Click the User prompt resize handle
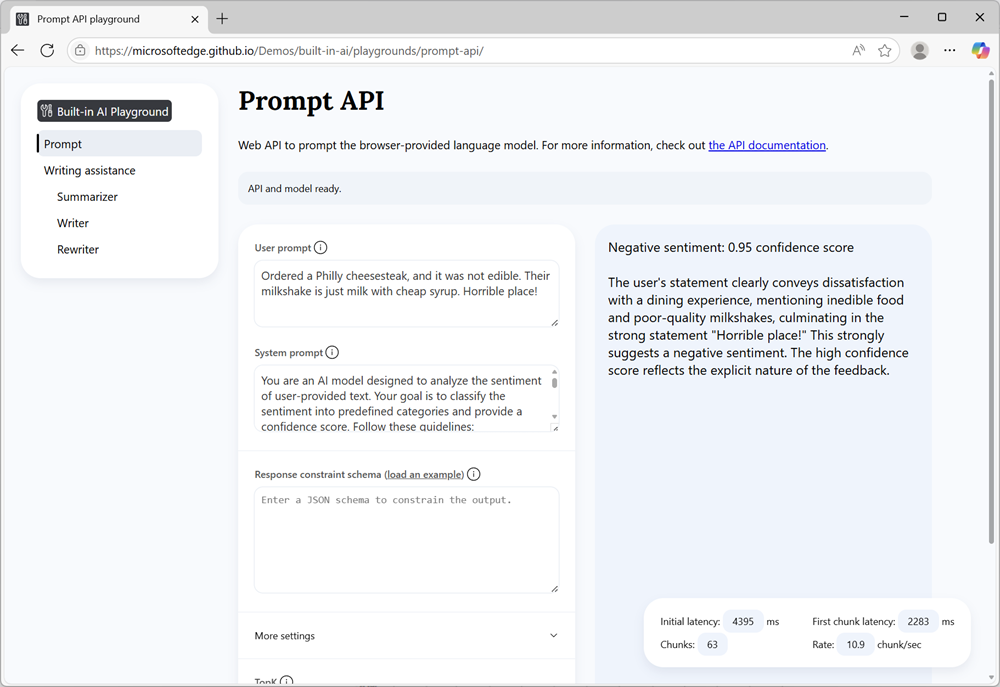The height and width of the screenshot is (687, 1000). point(554,323)
